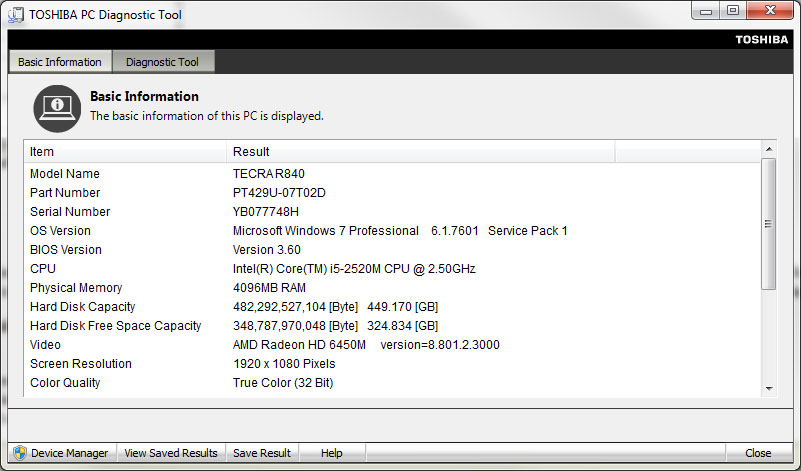Click the laptop info icon beside Basic Information
The height and width of the screenshot is (471, 801).
point(57,108)
